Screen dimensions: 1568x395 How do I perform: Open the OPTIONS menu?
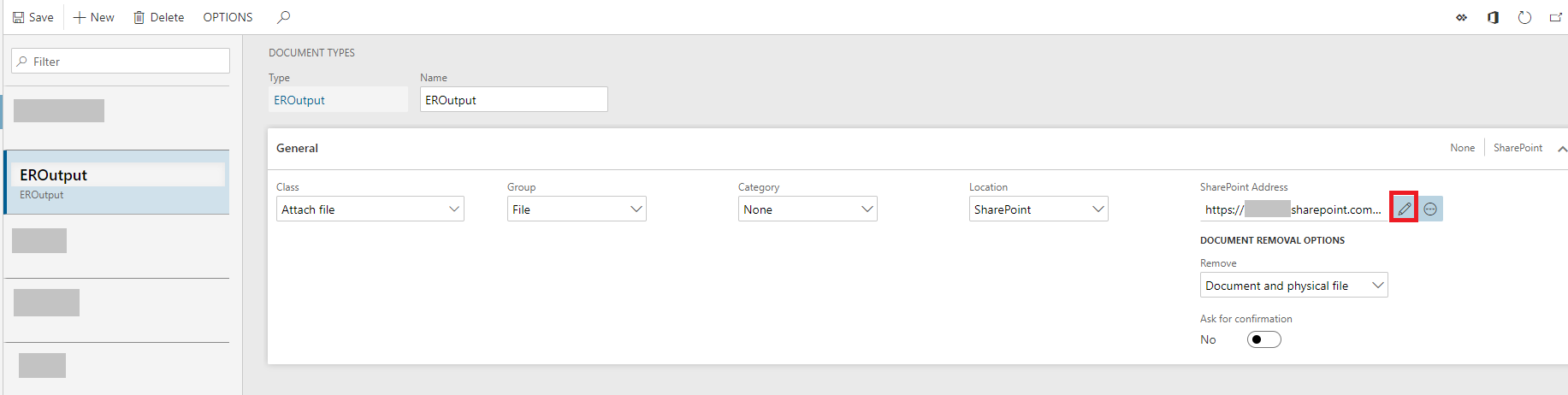coord(228,17)
